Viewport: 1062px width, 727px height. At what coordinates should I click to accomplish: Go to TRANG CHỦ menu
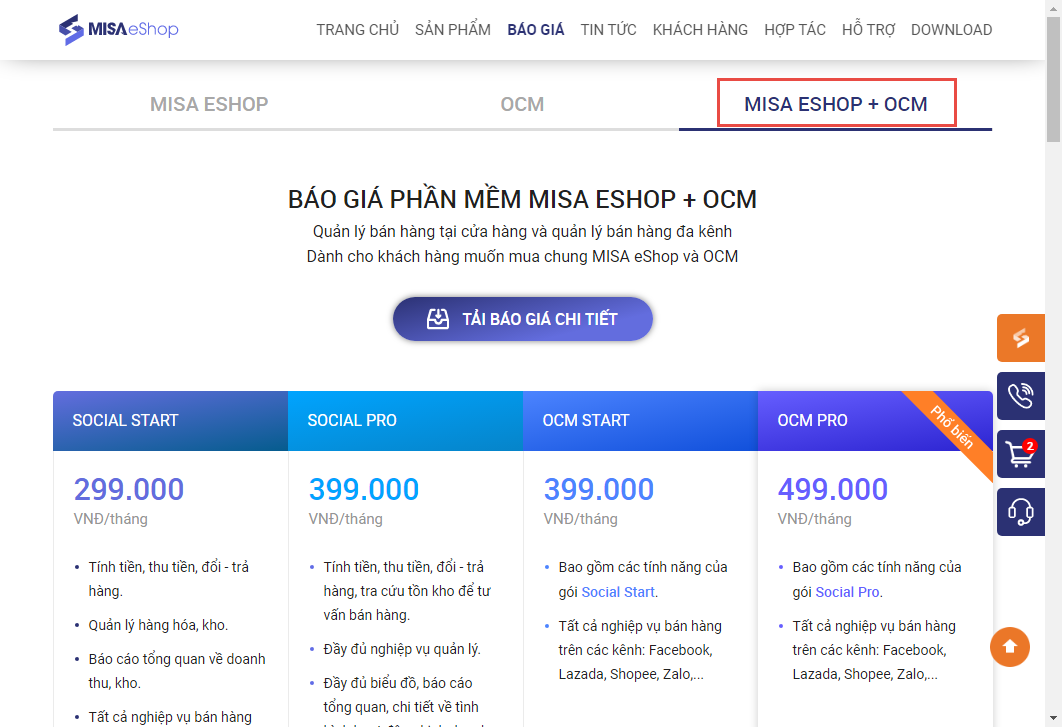pos(358,30)
